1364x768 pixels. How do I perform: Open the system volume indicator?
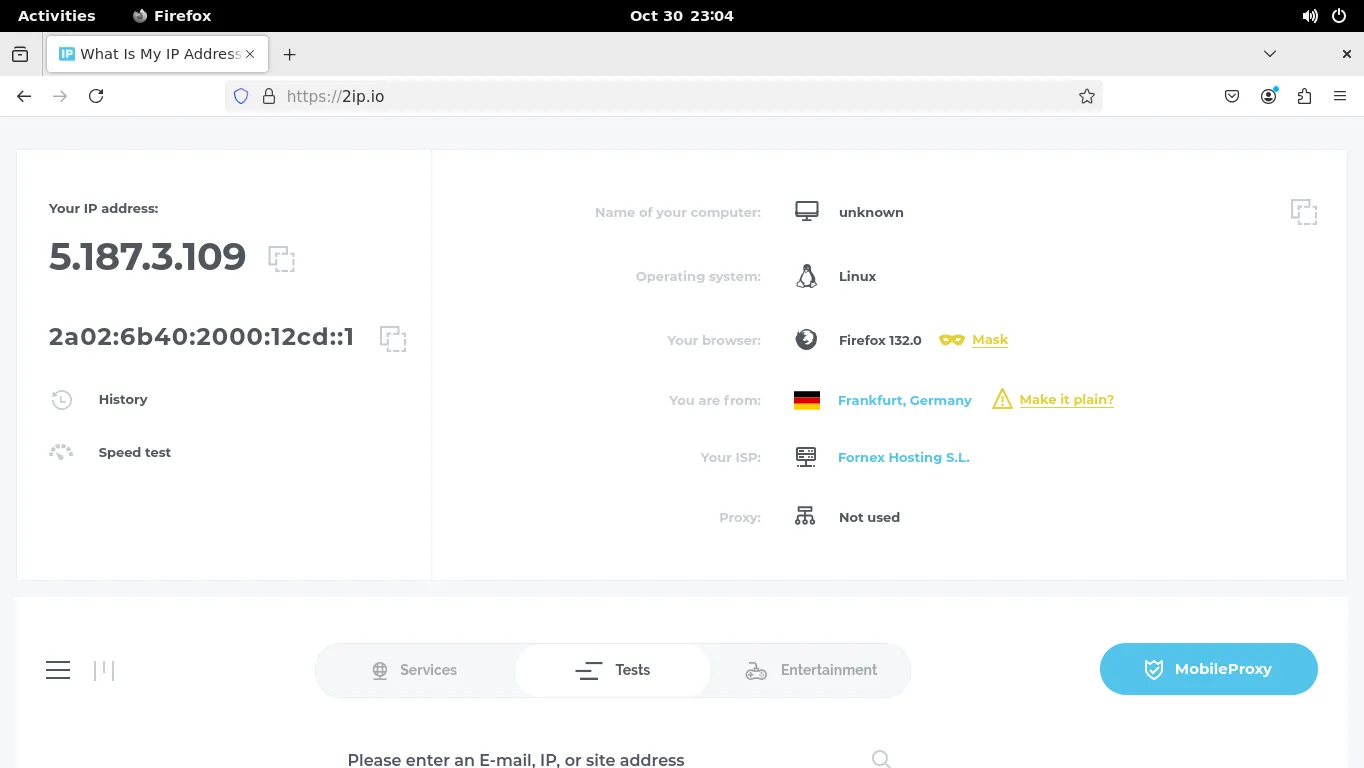[1310, 16]
